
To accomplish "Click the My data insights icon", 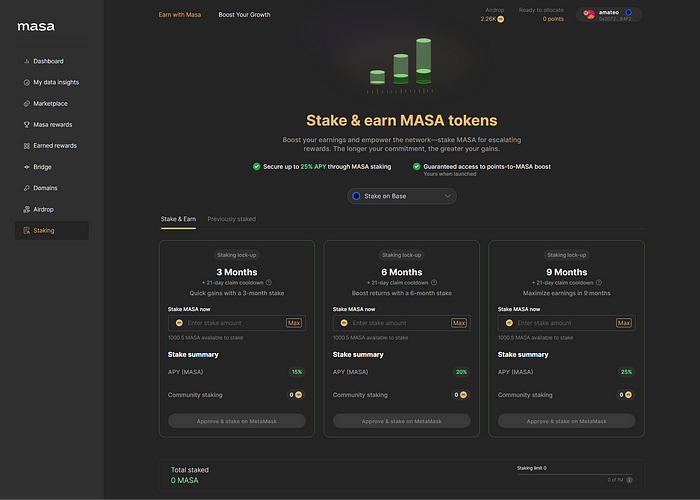I will click(x=26, y=82).
